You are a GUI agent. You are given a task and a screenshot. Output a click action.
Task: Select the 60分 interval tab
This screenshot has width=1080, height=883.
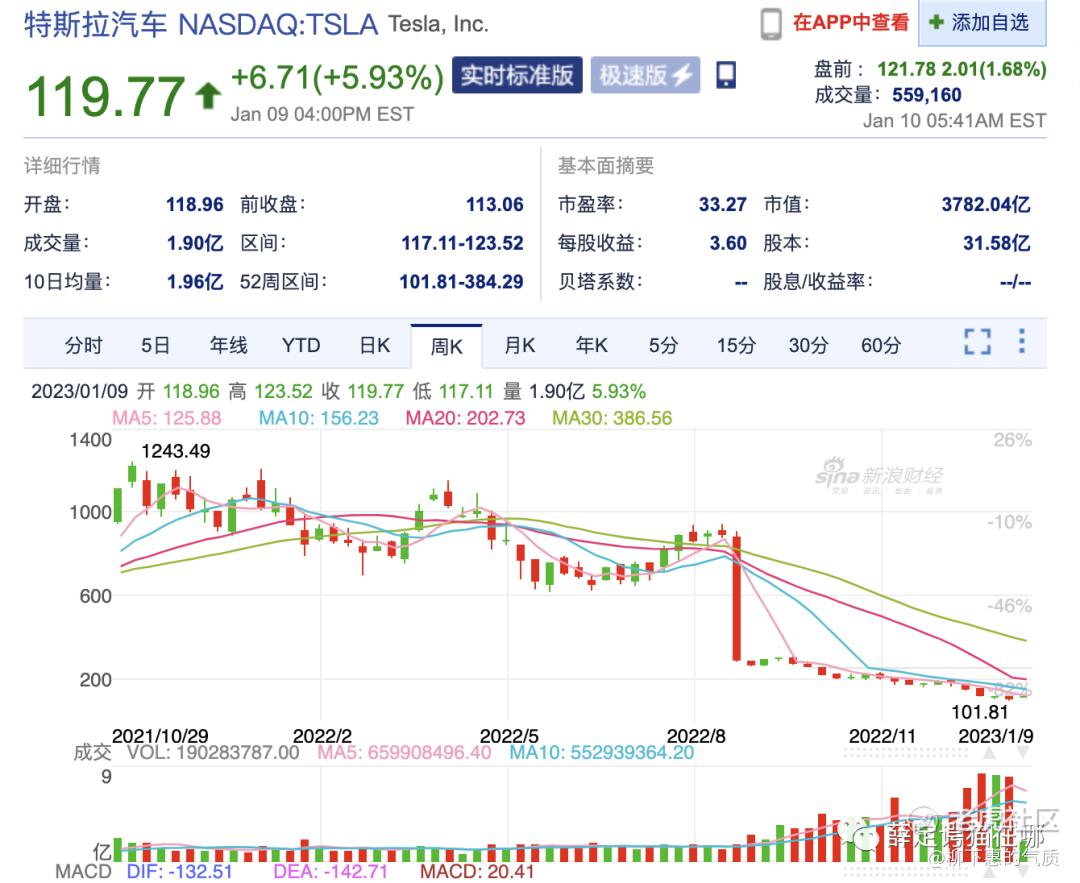(881, 345)
